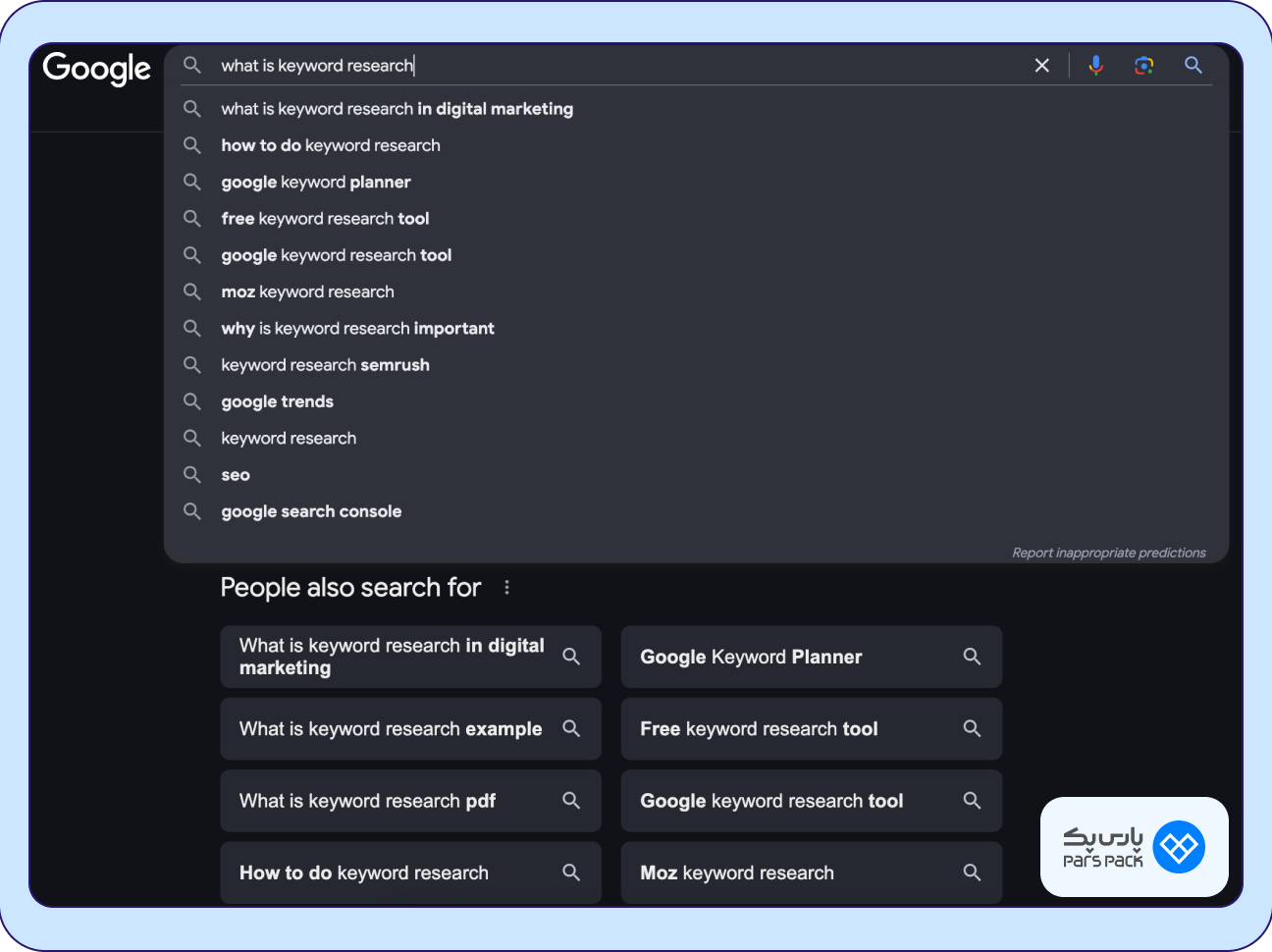1272x952 pixels.
Task: Open the 'Google Keyword Planner' card
Action: [811, 657]
